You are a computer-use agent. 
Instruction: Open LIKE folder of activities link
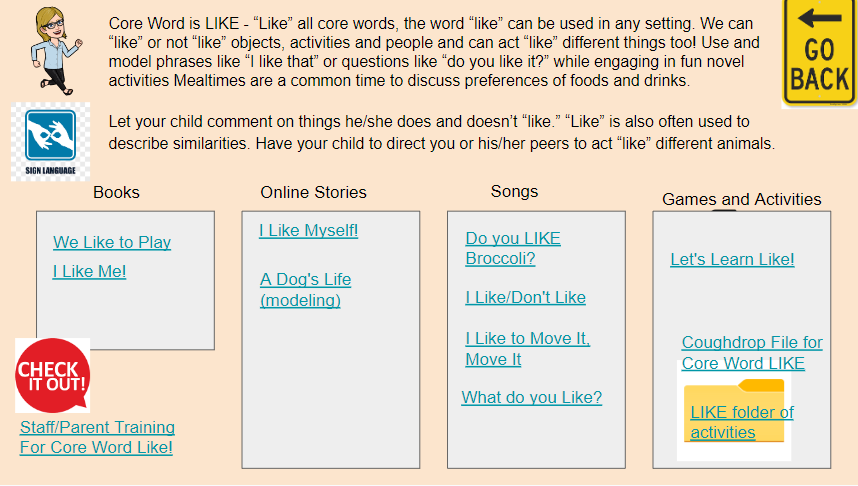click(742, 422)
